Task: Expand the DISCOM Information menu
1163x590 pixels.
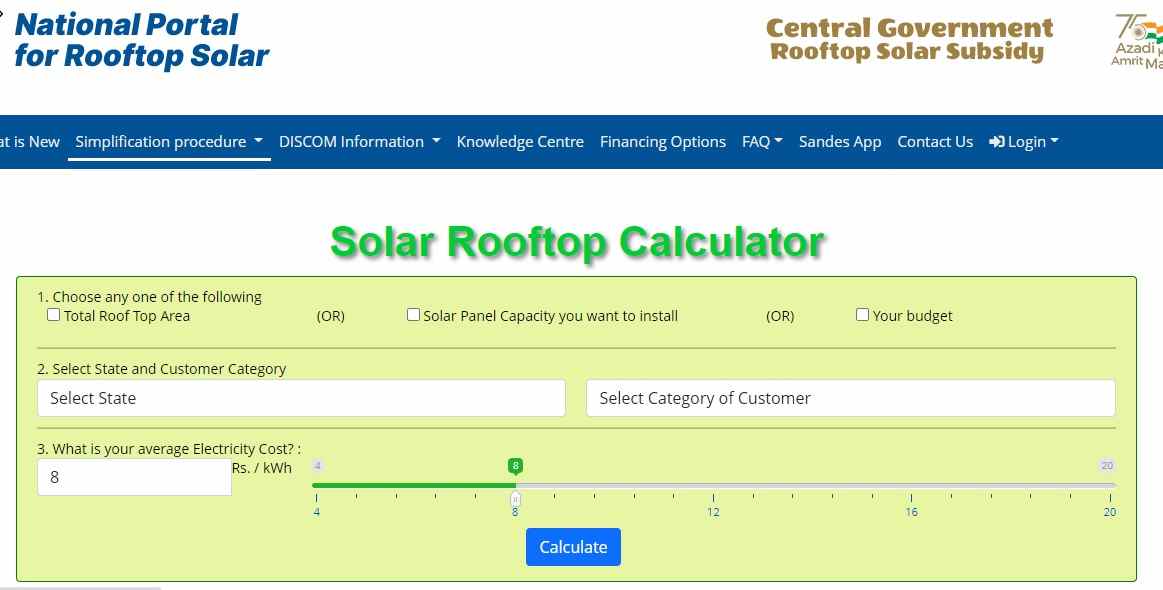Action: coord(359,141)
